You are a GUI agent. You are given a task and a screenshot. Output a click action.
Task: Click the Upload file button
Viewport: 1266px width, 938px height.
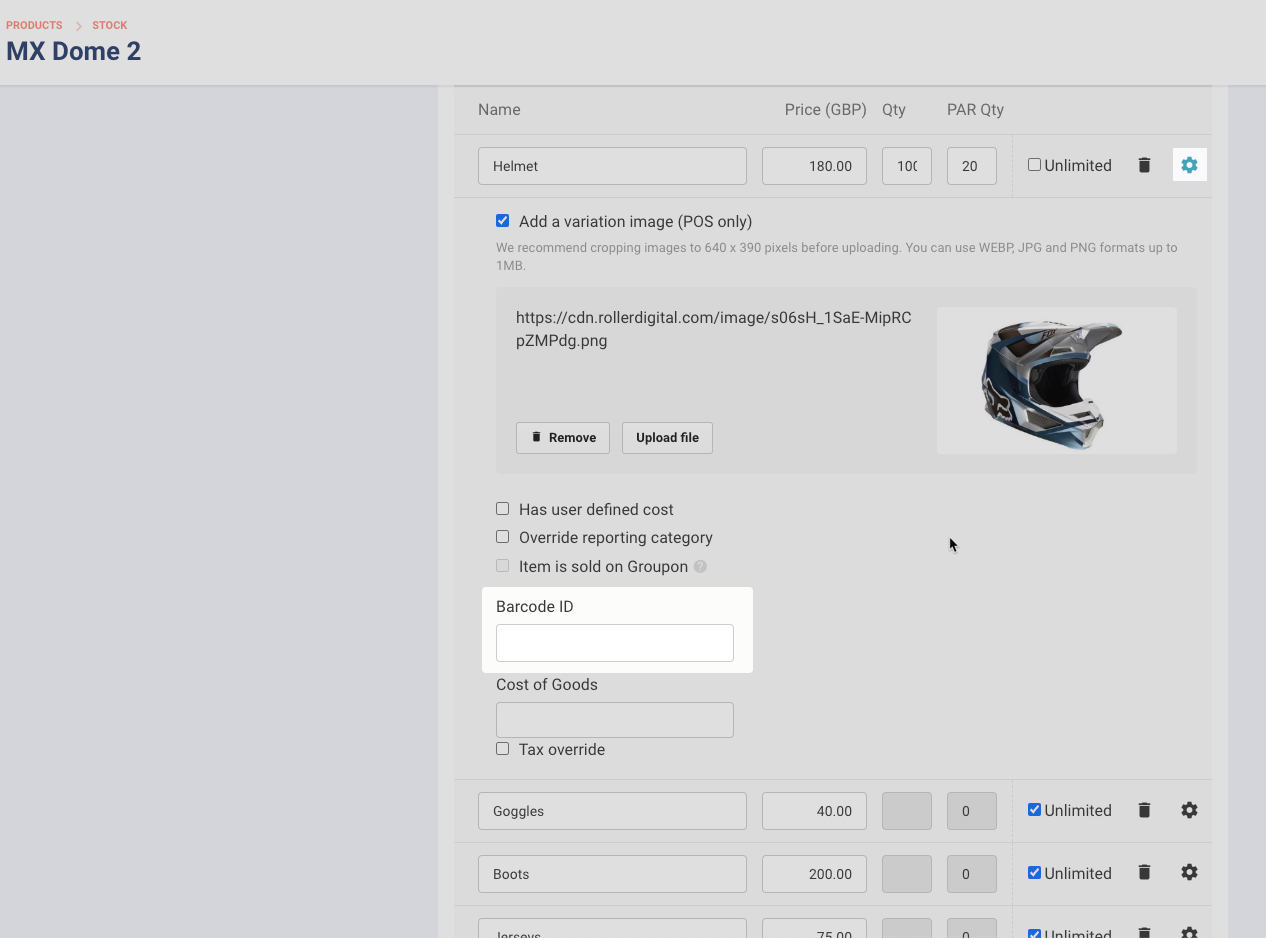(667, 438)
